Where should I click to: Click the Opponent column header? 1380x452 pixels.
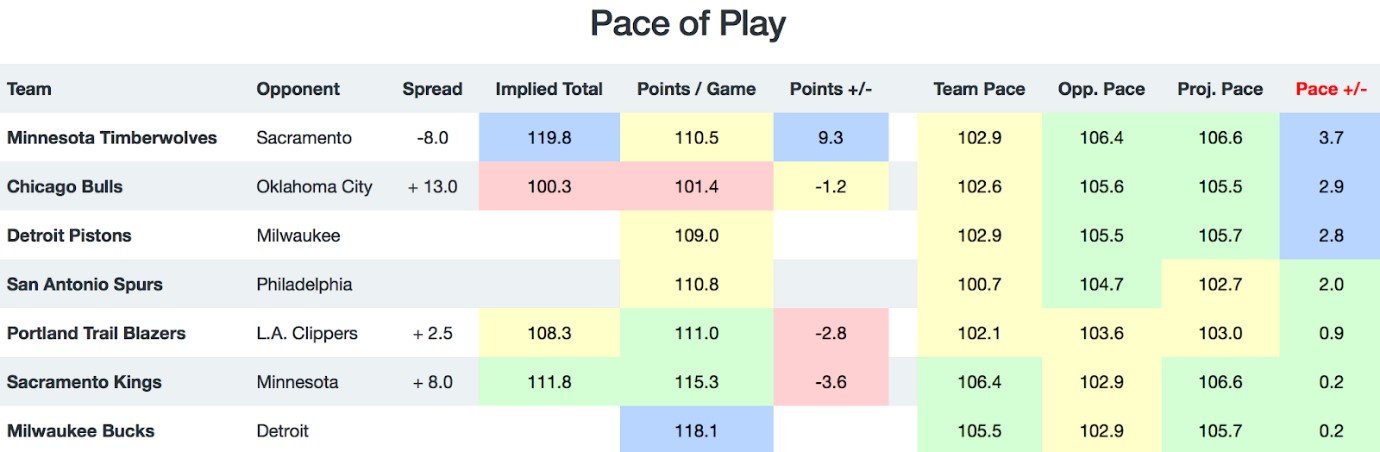(x=298, y=89)
